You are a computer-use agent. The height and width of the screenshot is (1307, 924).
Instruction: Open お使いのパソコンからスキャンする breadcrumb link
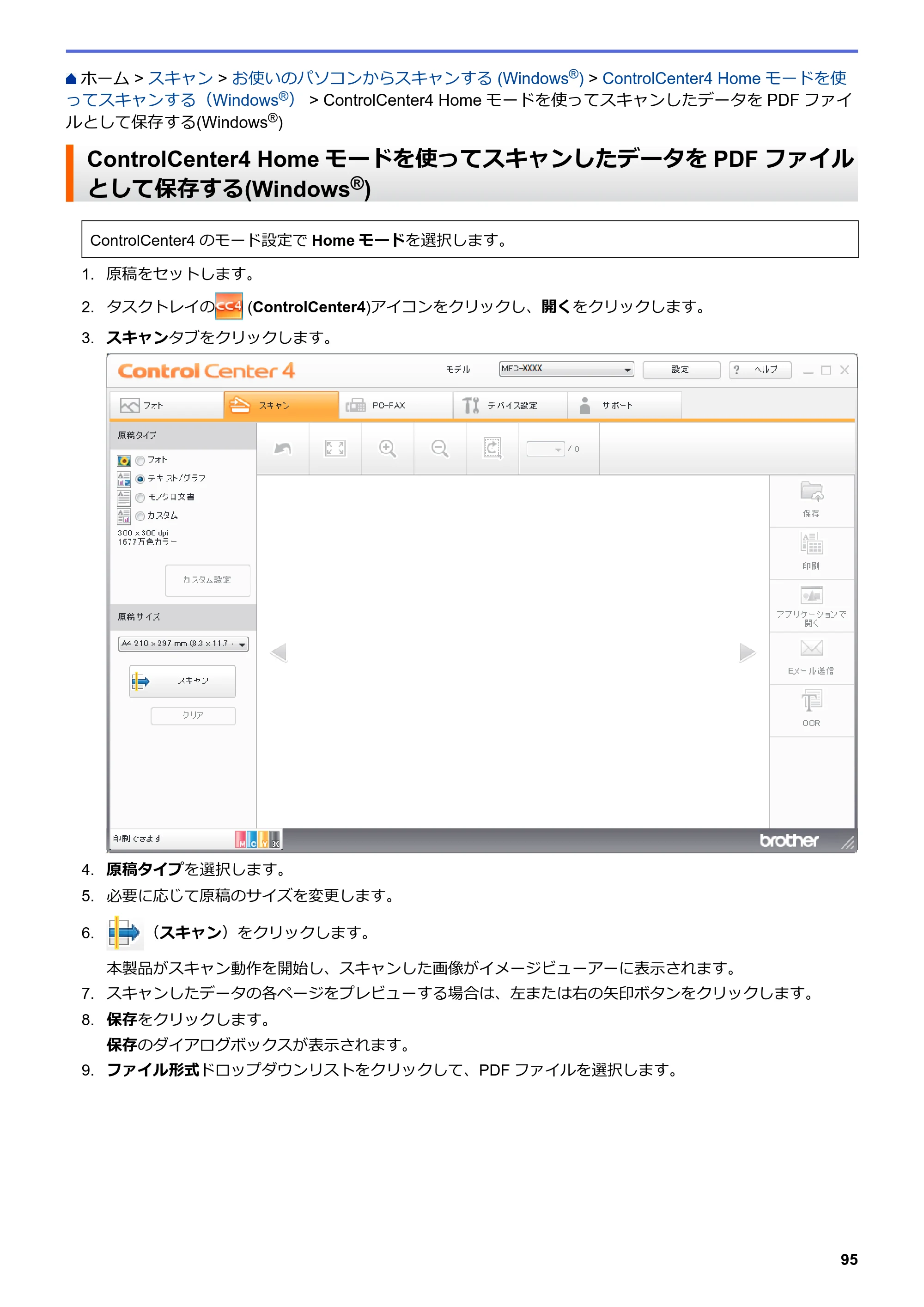tap(407, 79)
